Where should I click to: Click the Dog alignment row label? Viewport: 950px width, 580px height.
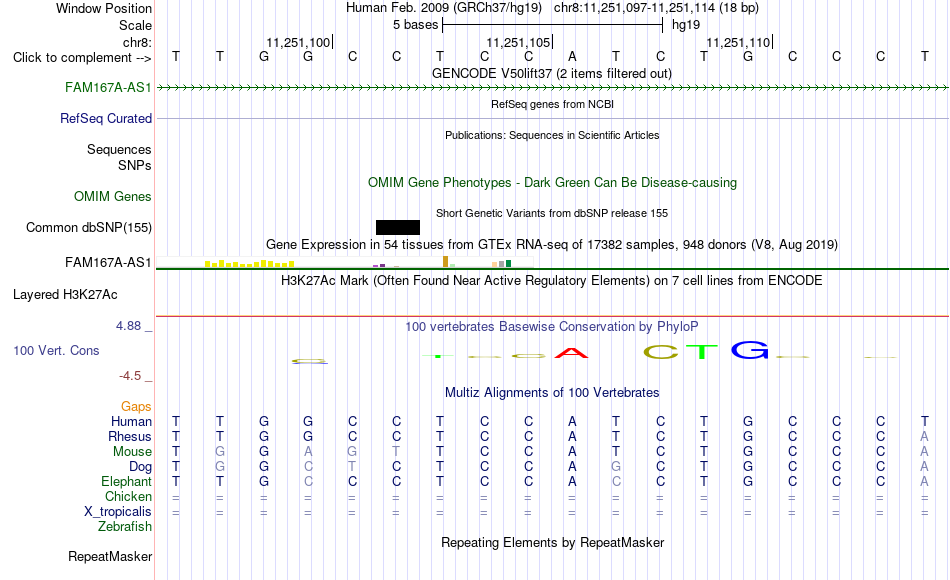coord(140,467)
